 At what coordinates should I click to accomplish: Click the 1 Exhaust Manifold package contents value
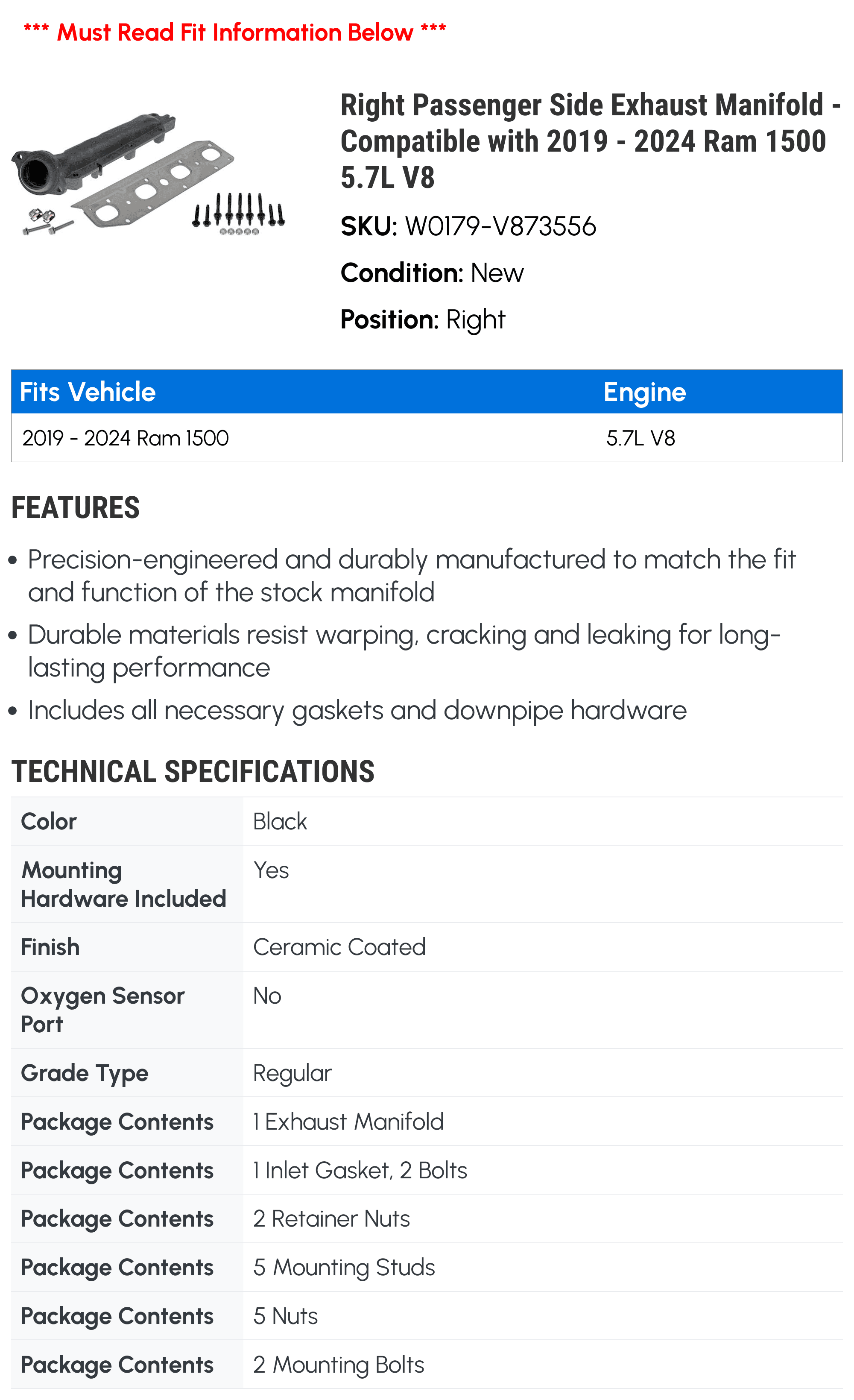tap(348, 1122)
